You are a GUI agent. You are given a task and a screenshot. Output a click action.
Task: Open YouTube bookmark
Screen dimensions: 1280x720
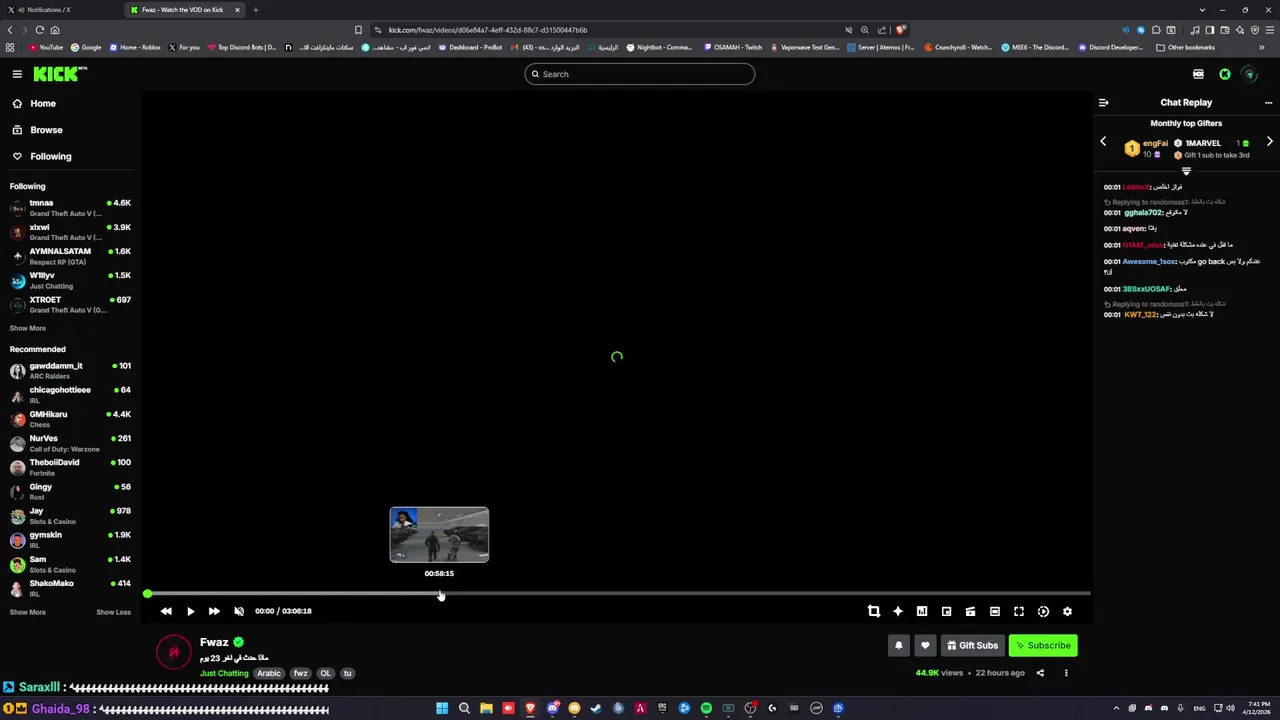coord(46,47)
